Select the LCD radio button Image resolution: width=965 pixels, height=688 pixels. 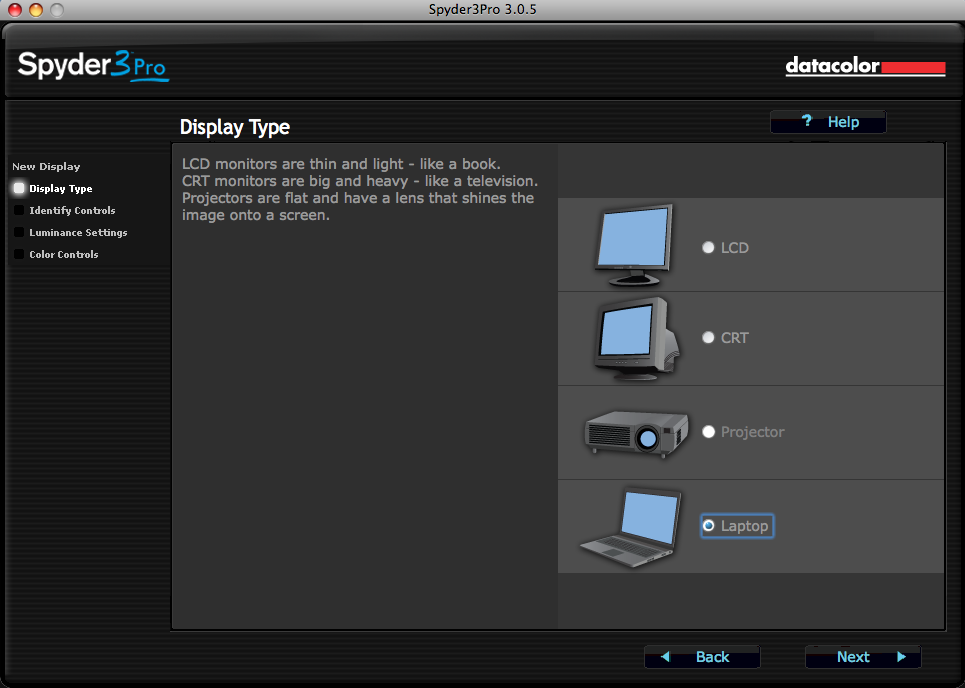pyautogui.click(x=709, y=248)
